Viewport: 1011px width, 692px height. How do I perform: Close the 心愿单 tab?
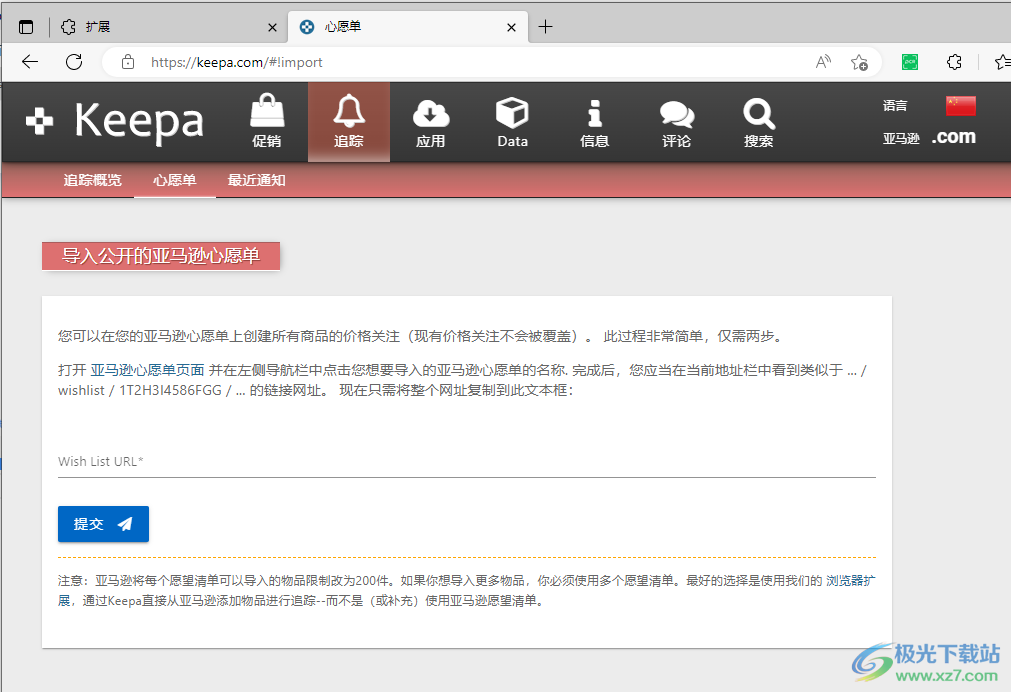511,27
